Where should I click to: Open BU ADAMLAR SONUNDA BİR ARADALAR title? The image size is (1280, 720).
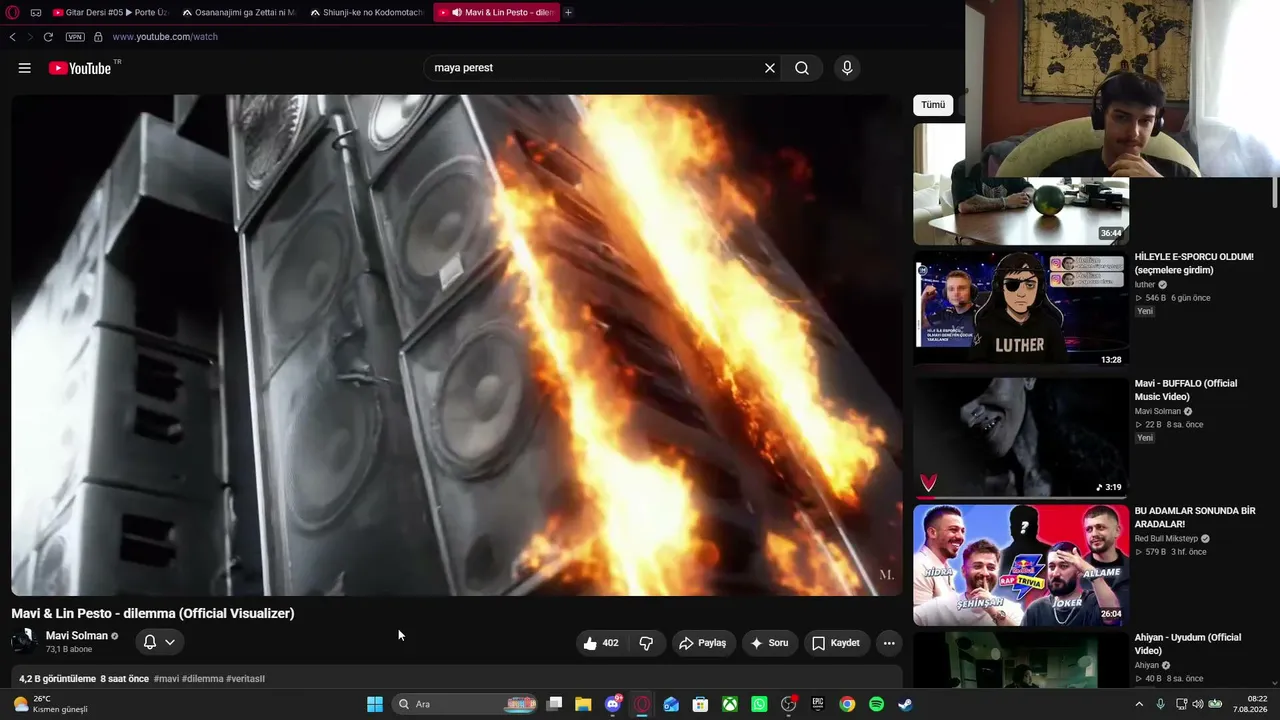tap(1195, 517)
